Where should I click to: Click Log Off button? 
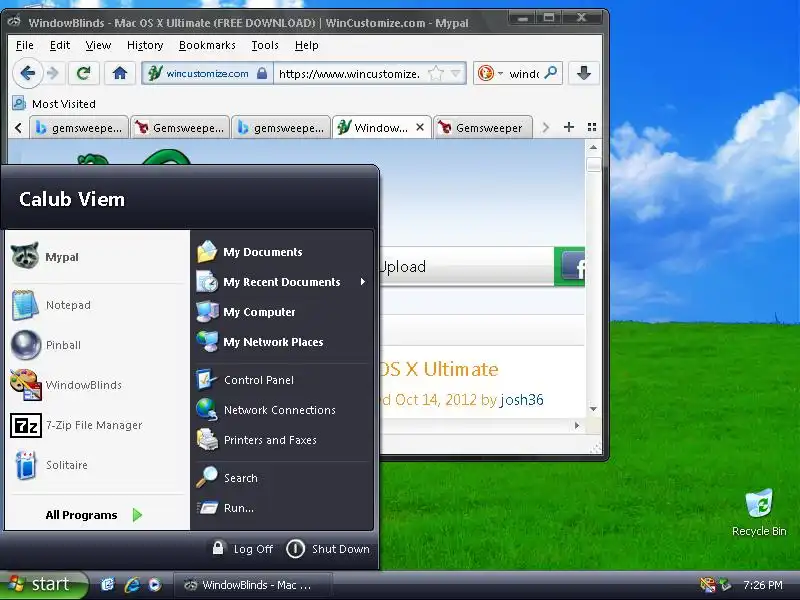(243, 549)
